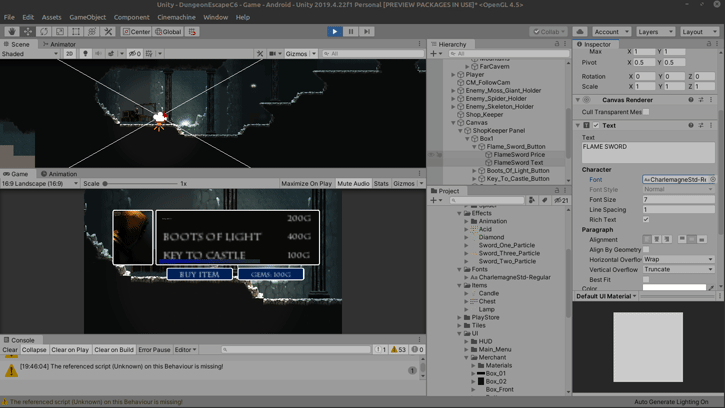725x408 pixels.
Task: Collapse the Merchant folder in Project
Action: pos(466,358)
